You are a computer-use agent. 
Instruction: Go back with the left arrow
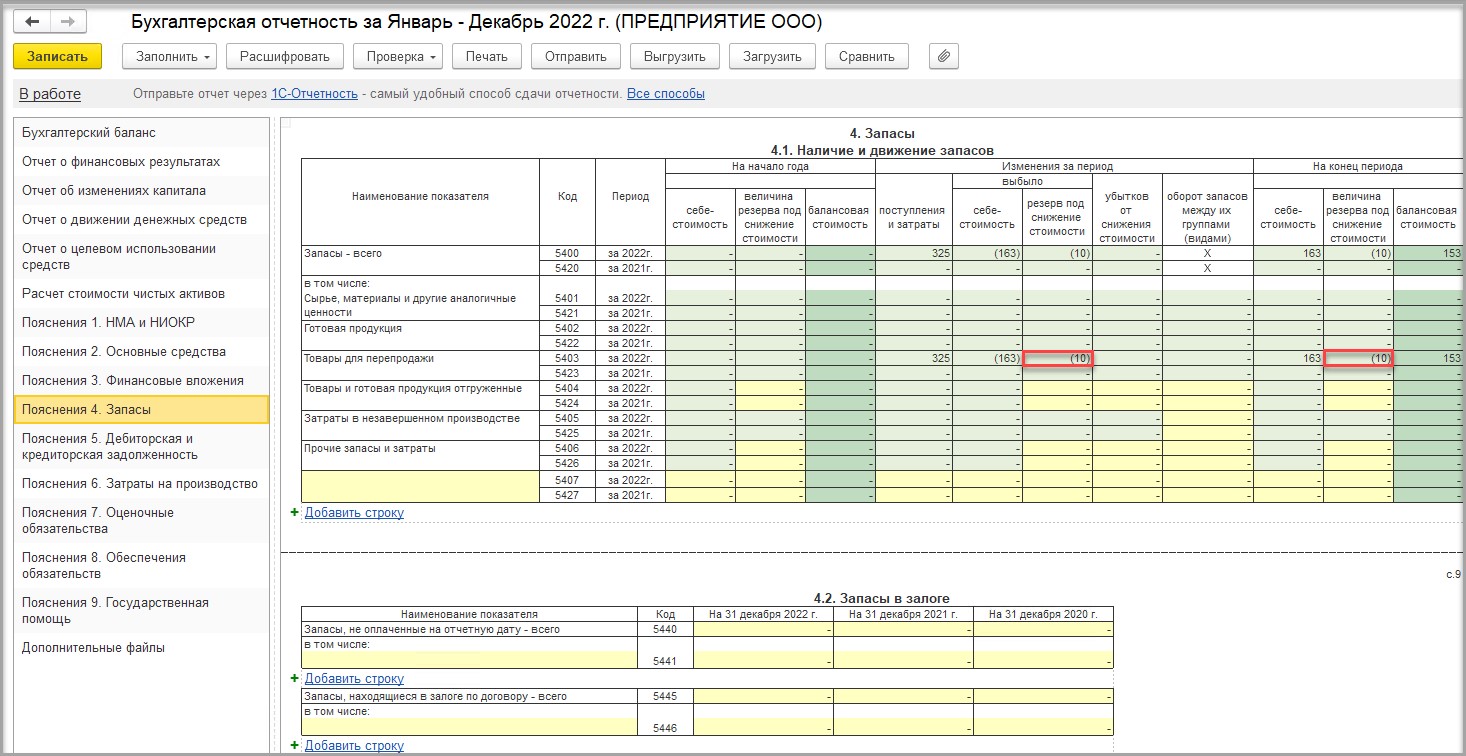(x=31, y=21)
